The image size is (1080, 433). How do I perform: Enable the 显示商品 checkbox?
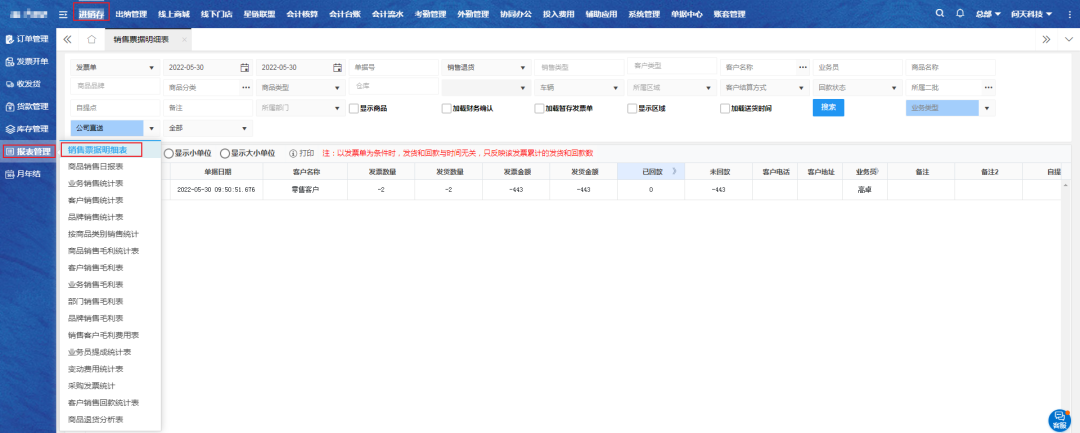click(x=353, y=108)
